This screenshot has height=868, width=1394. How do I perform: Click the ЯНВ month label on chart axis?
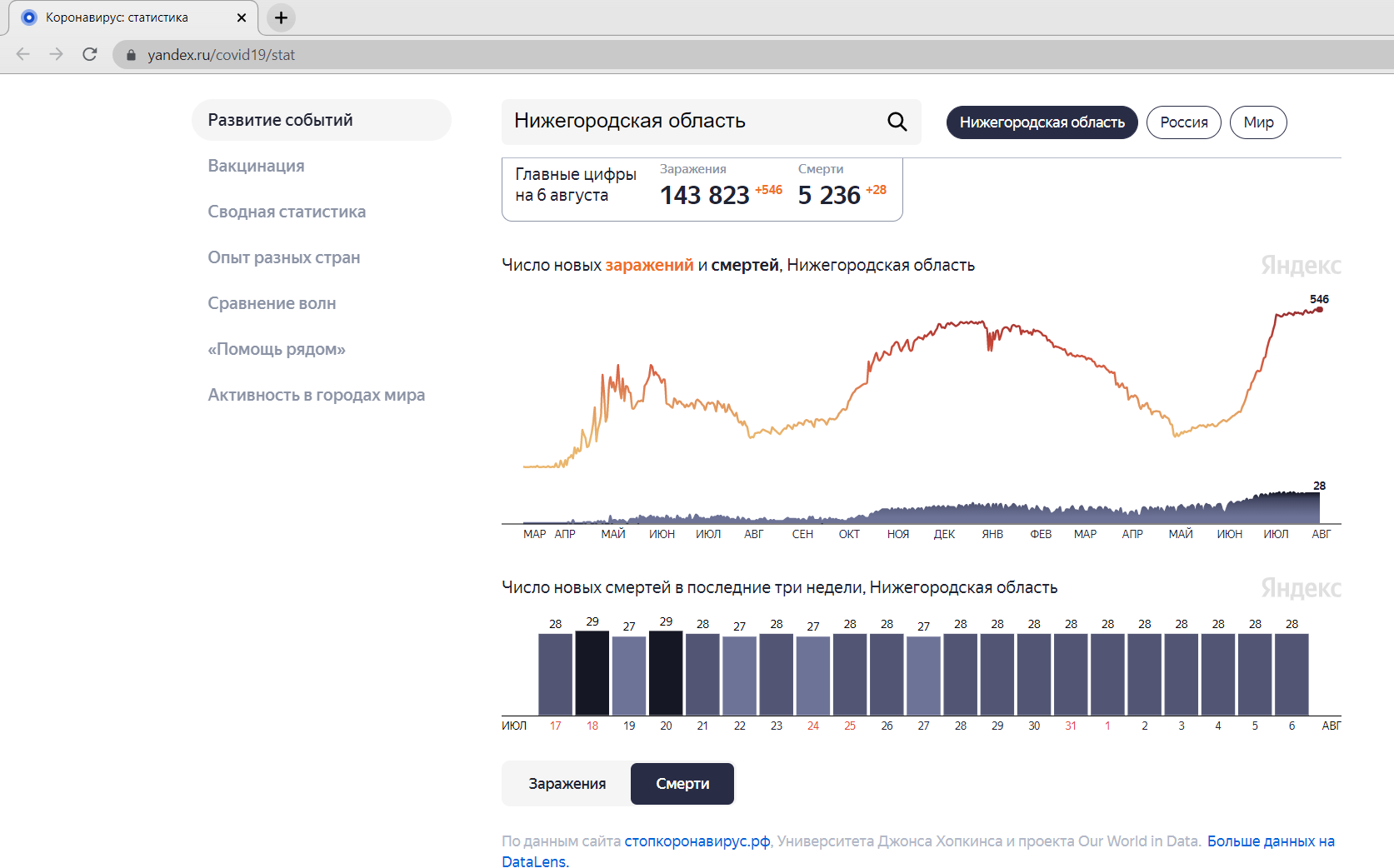pyautogui.click(x=992, y=534)
